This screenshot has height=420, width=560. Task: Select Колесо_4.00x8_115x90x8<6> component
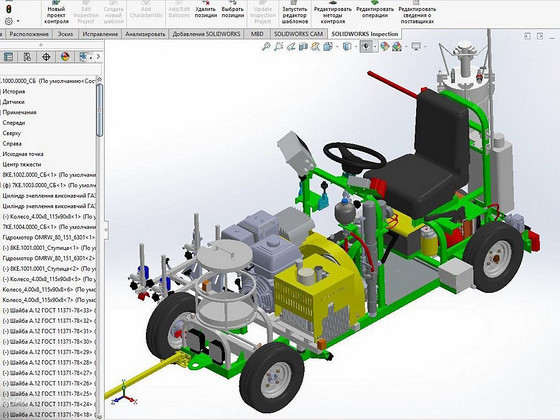pyautogui.click(x=48, y=289)
